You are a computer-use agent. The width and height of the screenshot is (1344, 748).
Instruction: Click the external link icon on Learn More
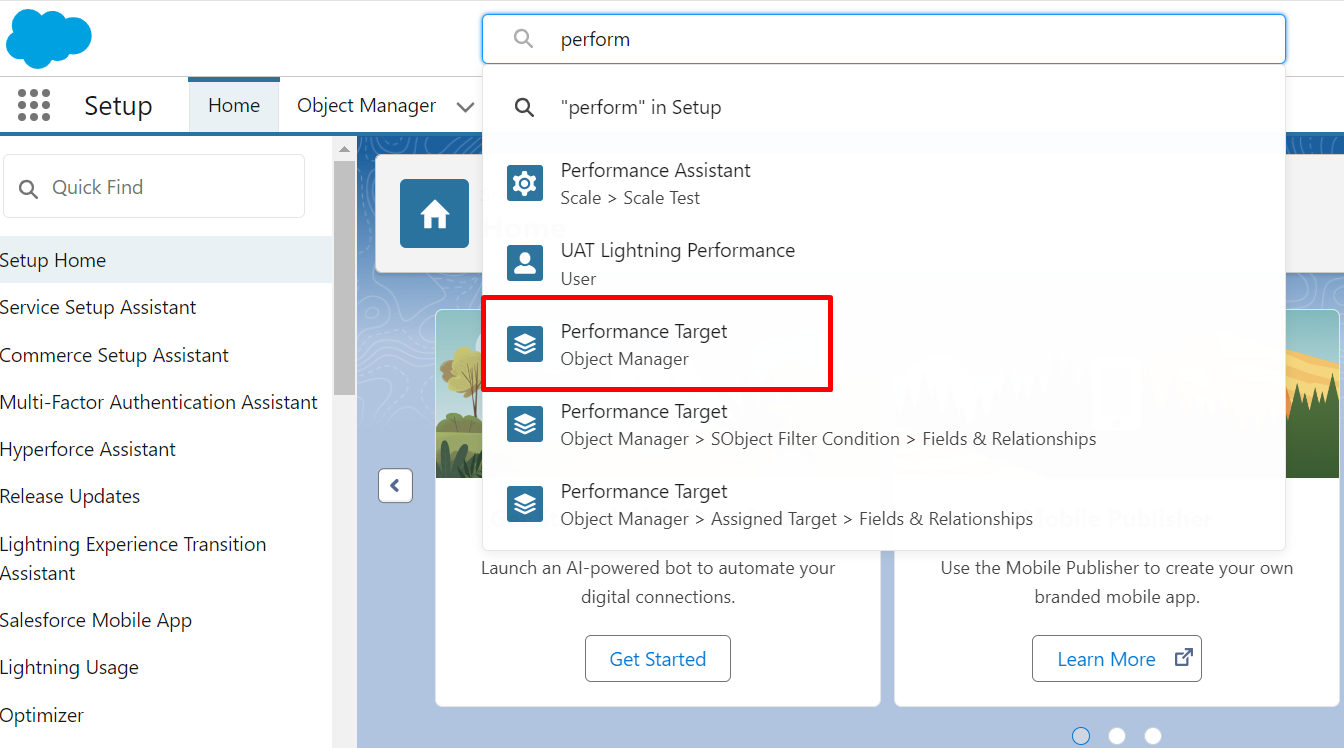tap(1183, 658)
